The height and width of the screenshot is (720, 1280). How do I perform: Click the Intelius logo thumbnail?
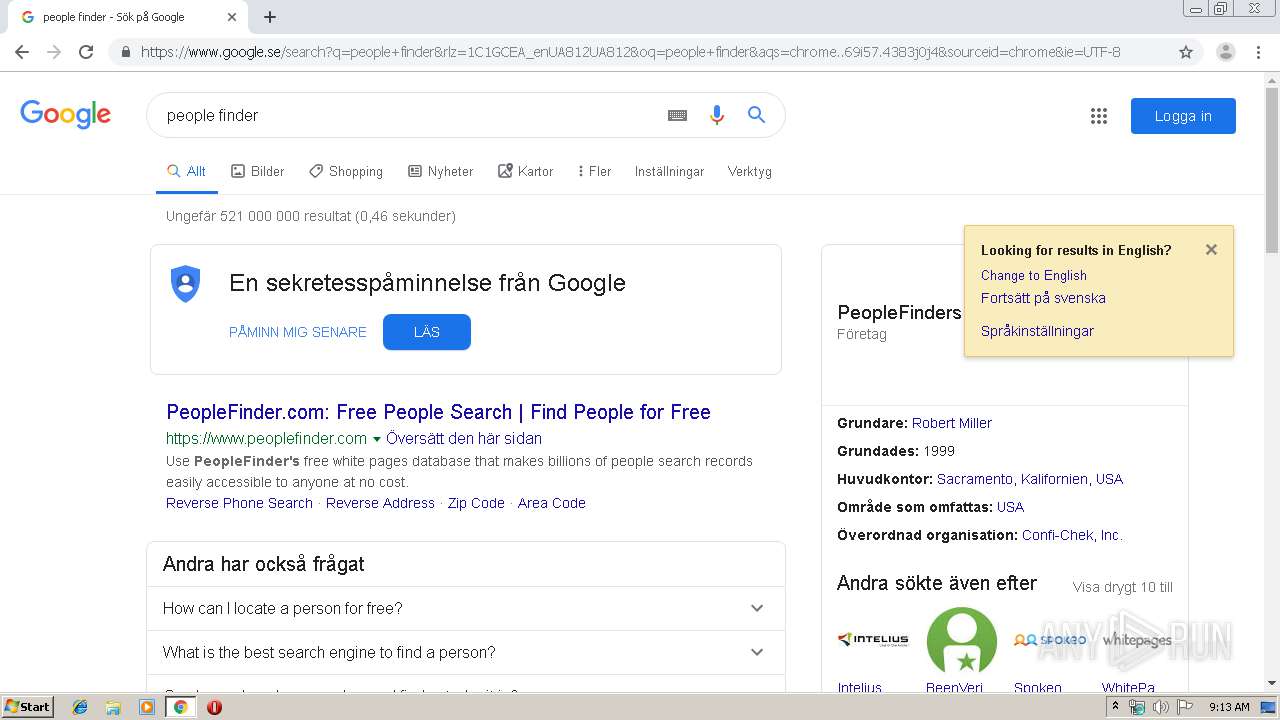point(873,640)
